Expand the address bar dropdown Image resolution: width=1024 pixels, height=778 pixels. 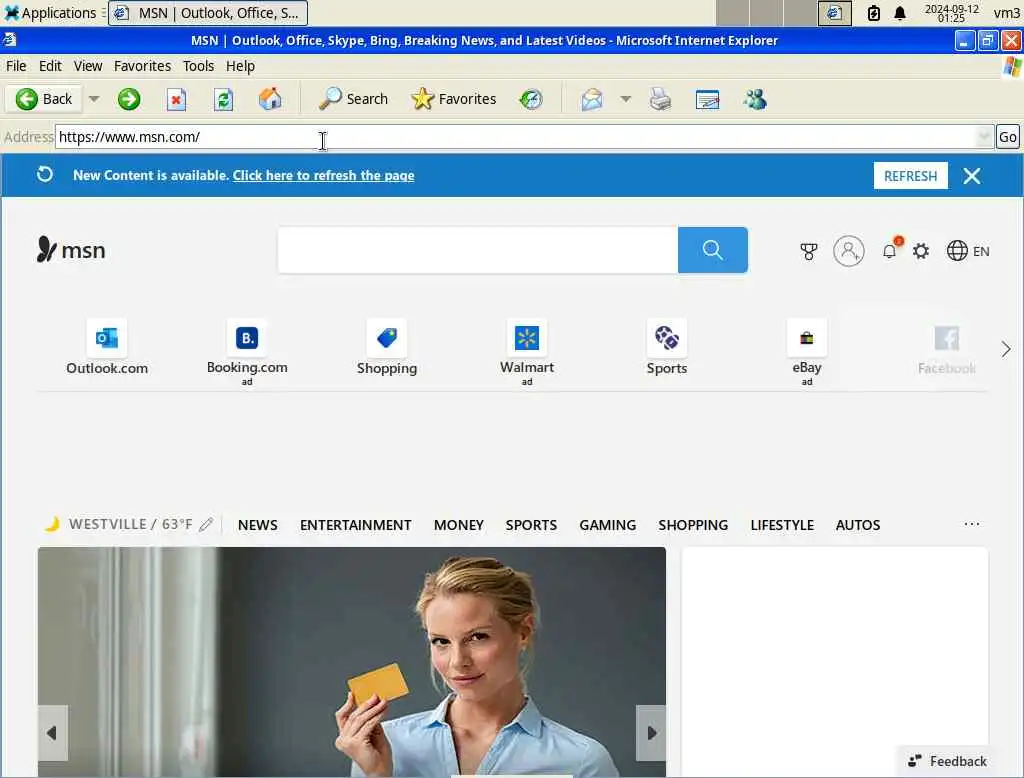pyautogui.click(x=984, y=137)
